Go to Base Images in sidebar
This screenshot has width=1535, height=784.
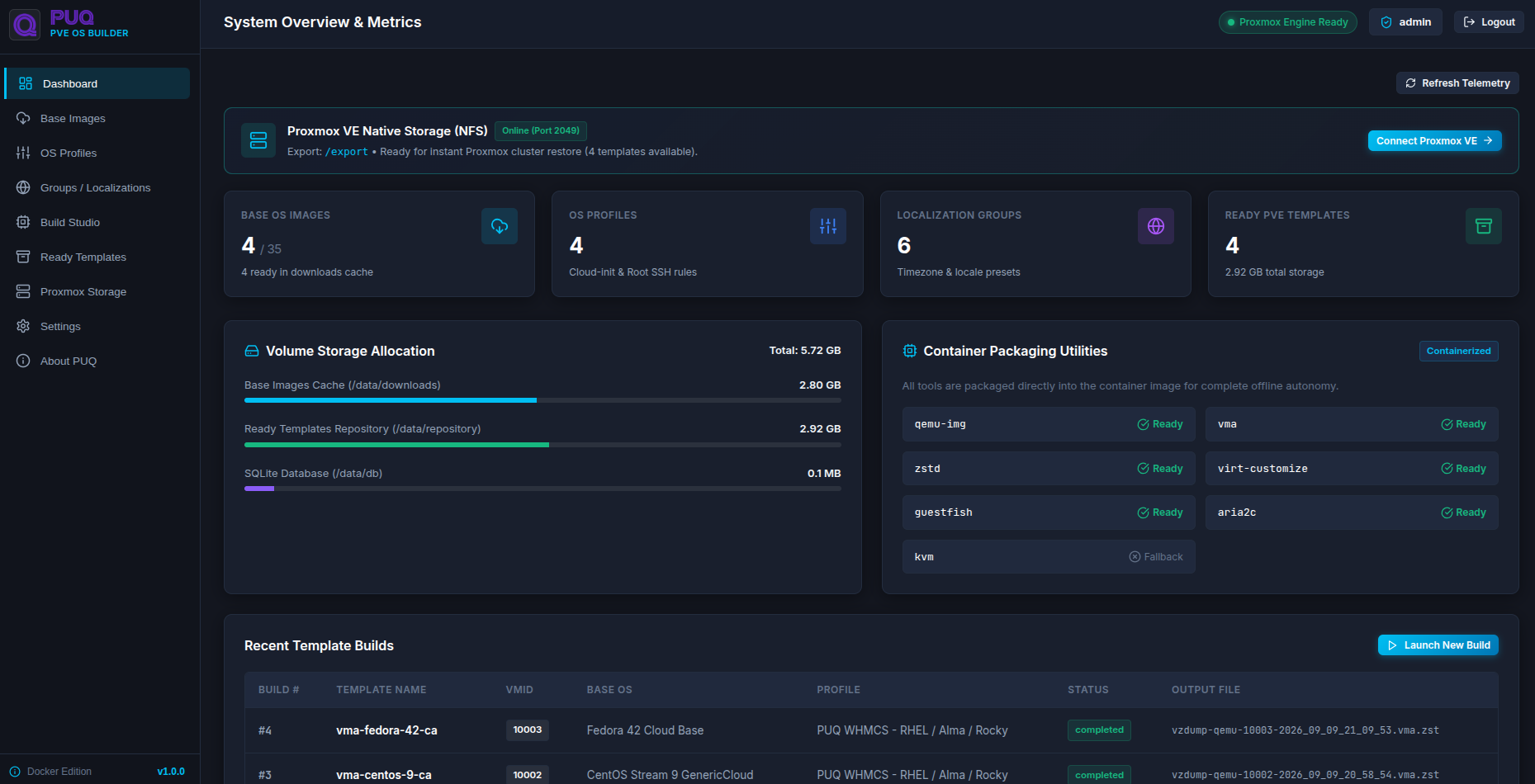(x=97, y=118)
